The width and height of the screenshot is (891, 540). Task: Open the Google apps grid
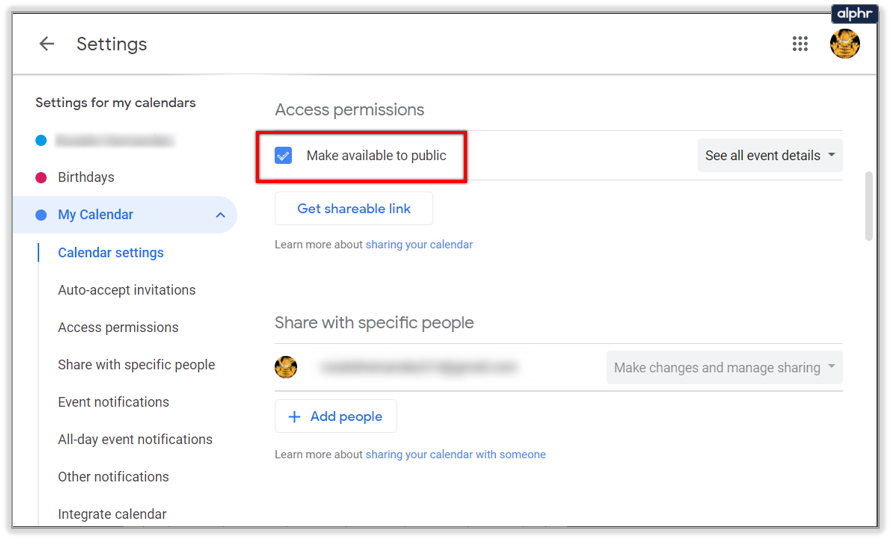pos(800,44)
